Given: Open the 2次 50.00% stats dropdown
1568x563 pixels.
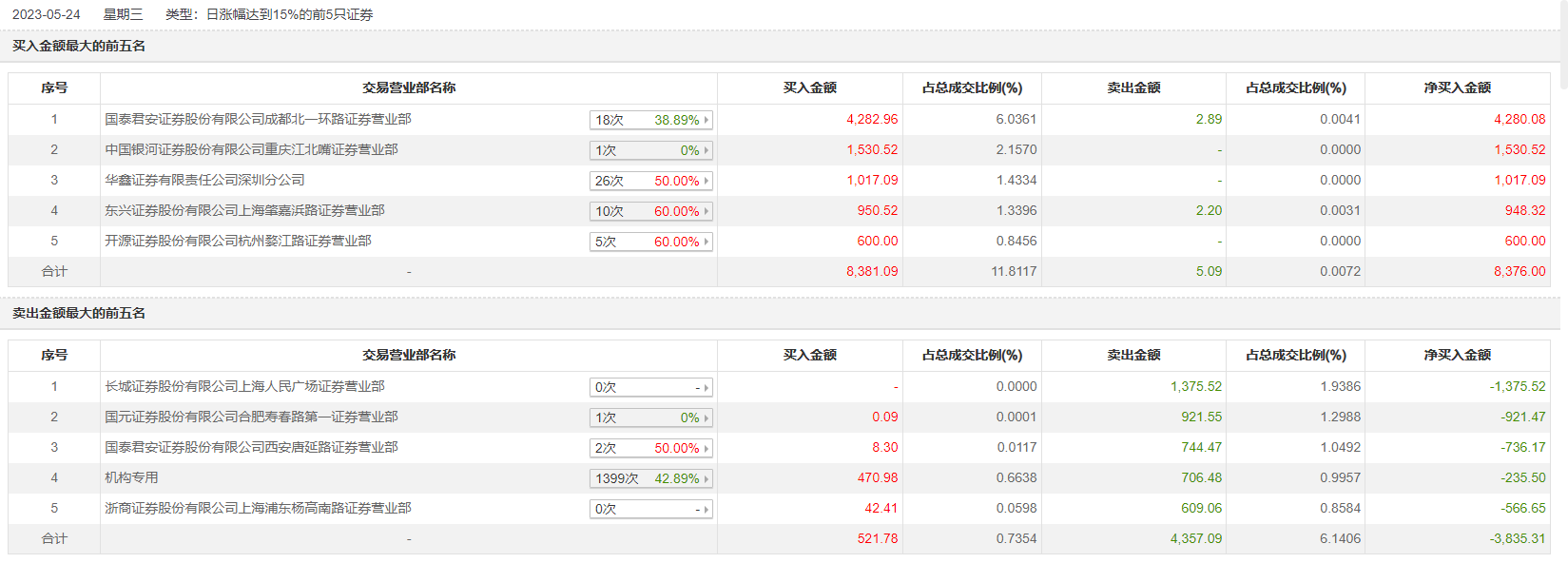Looking at the screenshot, I should pyautogui.click(x=650, y=448).
